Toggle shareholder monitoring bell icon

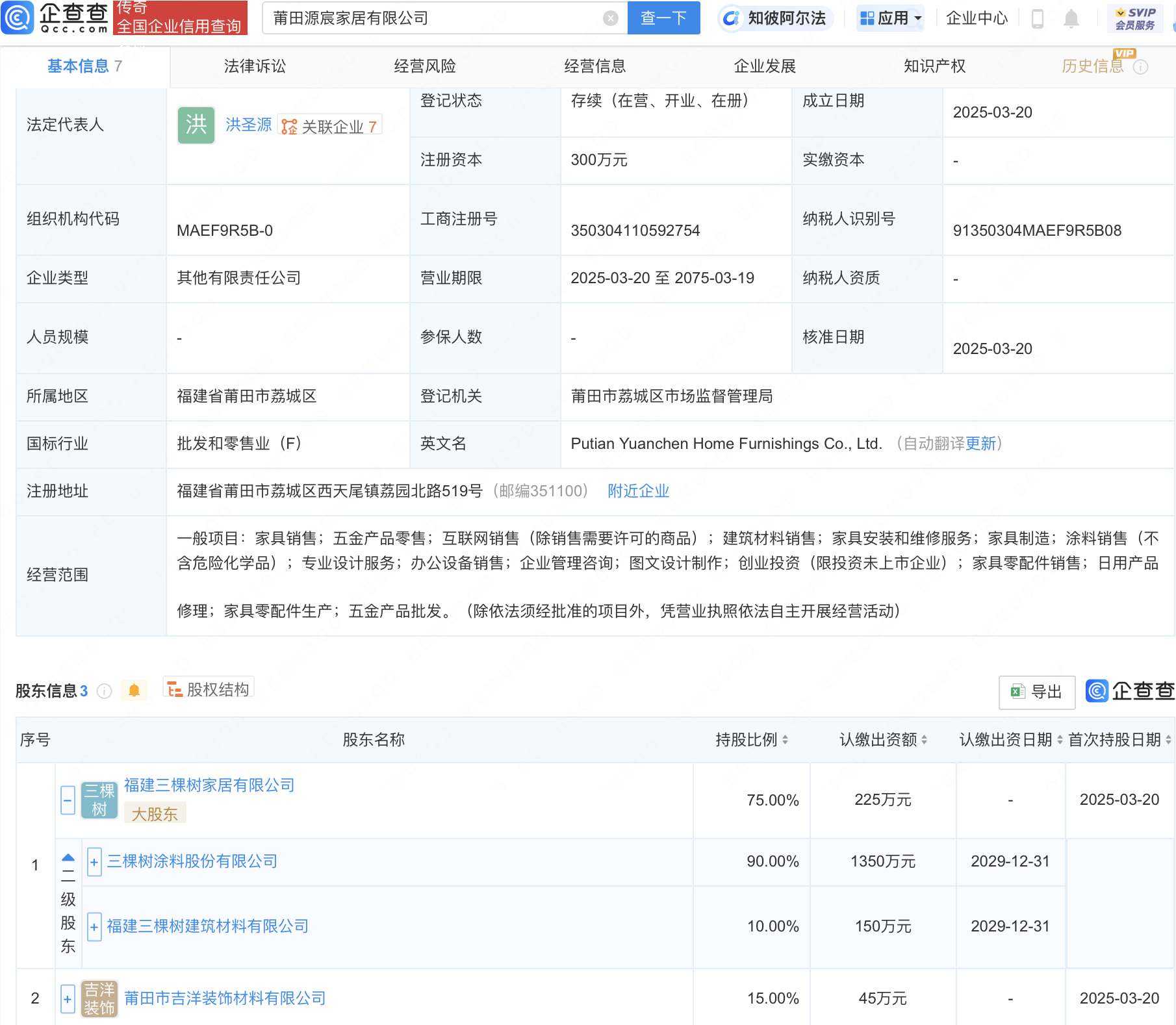point(134,690)
